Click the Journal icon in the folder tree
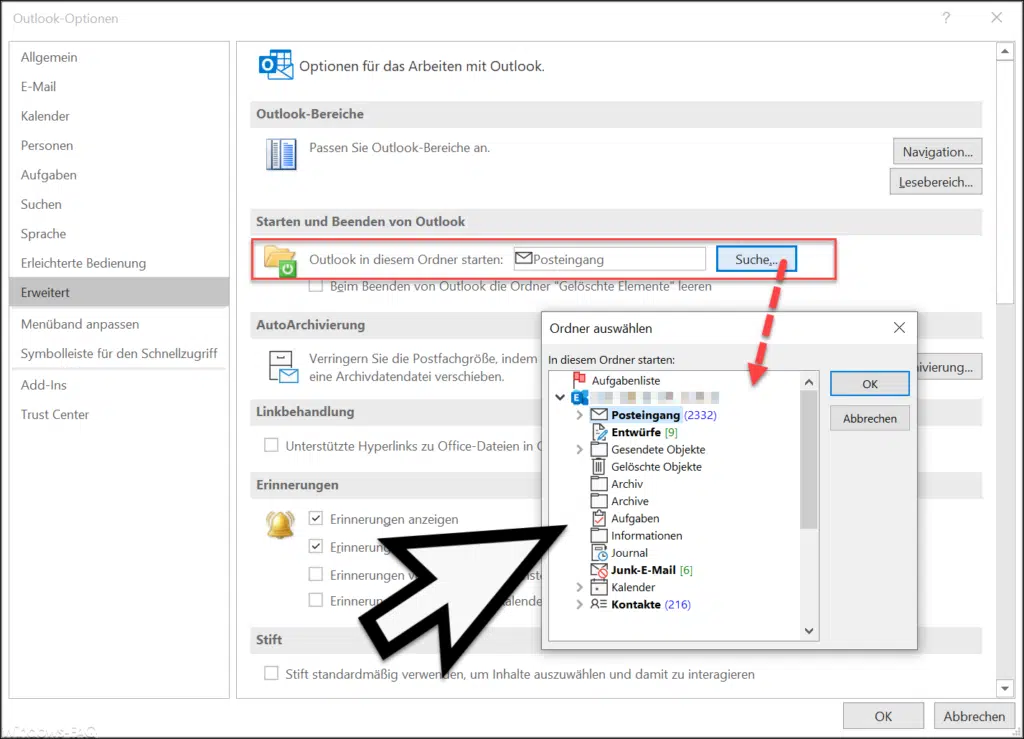This screenshot has width=1024, height=739. (598, 552)
